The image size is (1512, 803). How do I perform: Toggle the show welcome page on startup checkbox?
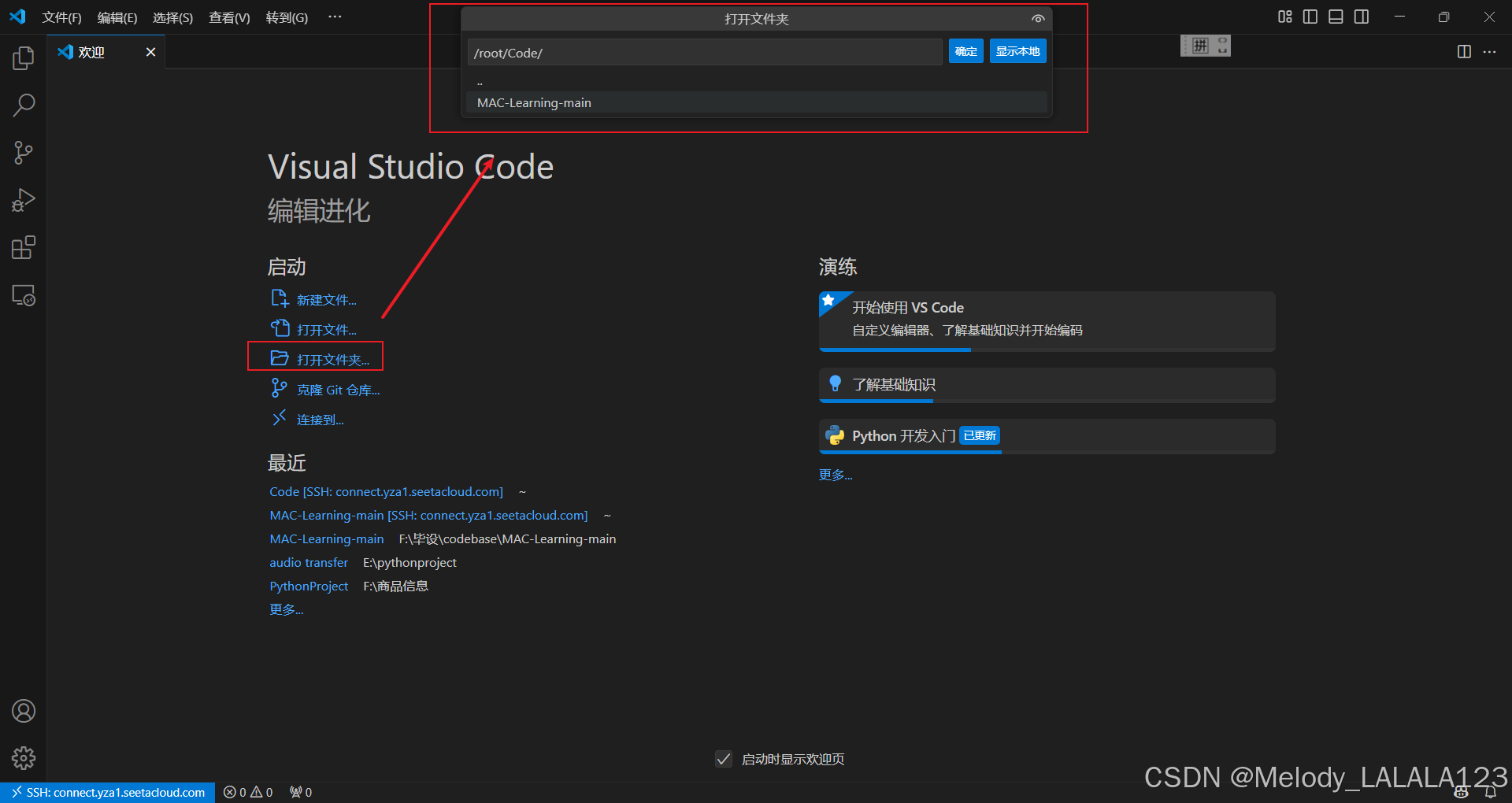[724, 759]
